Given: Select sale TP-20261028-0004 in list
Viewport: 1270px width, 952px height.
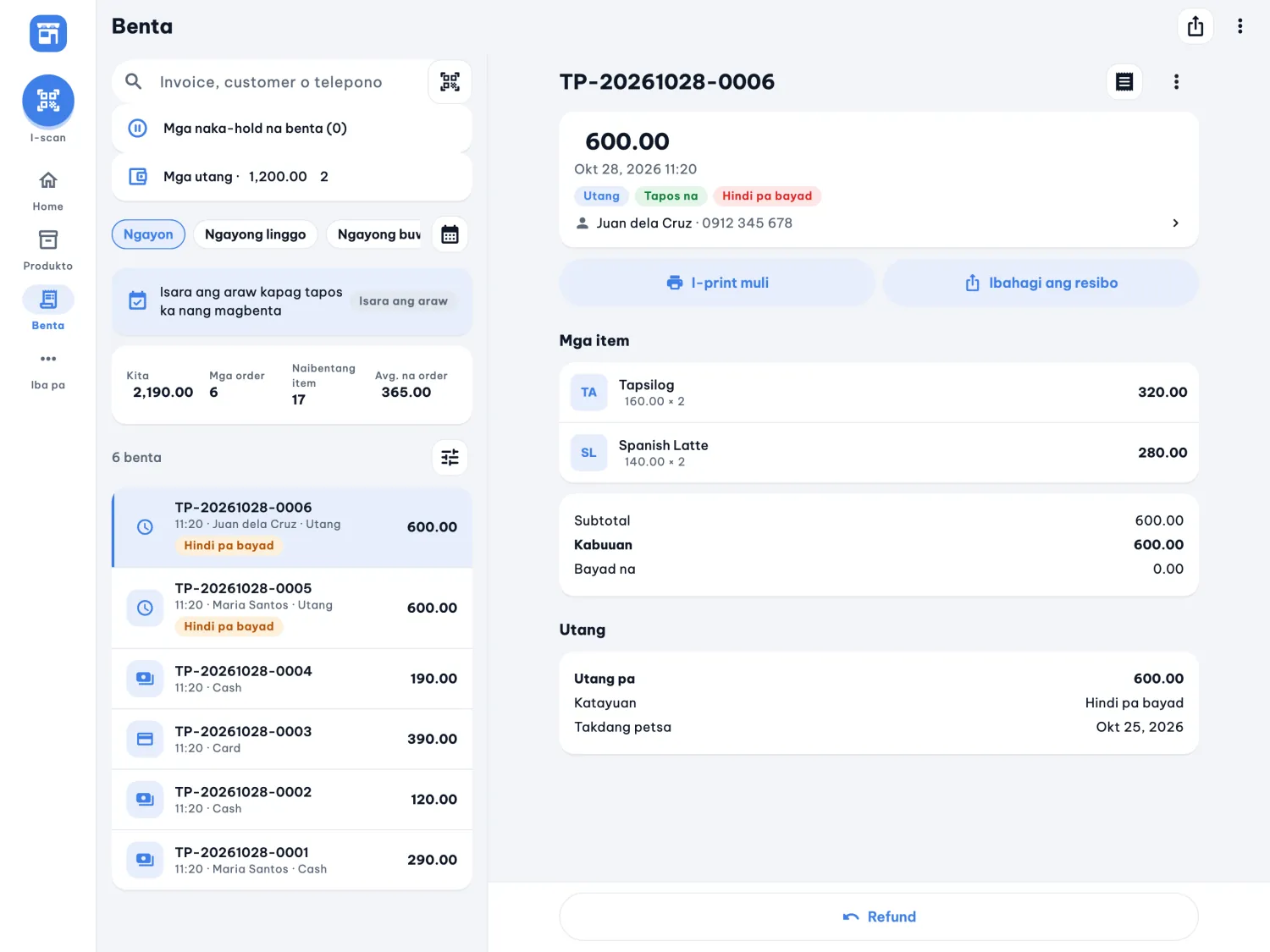Looking at the screenshot, I should 291,679.
